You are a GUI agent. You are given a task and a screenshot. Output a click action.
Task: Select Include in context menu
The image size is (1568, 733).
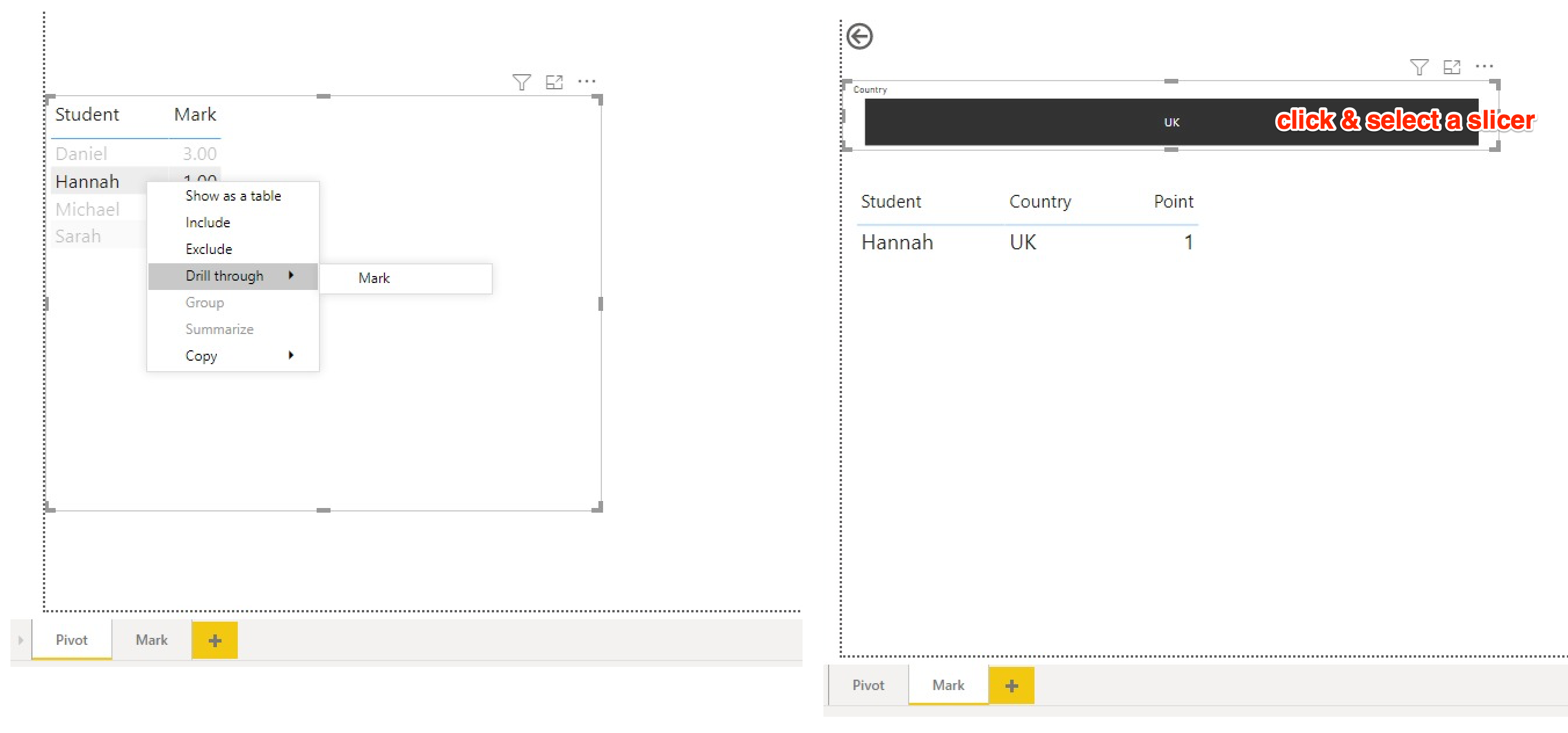coord(233,223)
